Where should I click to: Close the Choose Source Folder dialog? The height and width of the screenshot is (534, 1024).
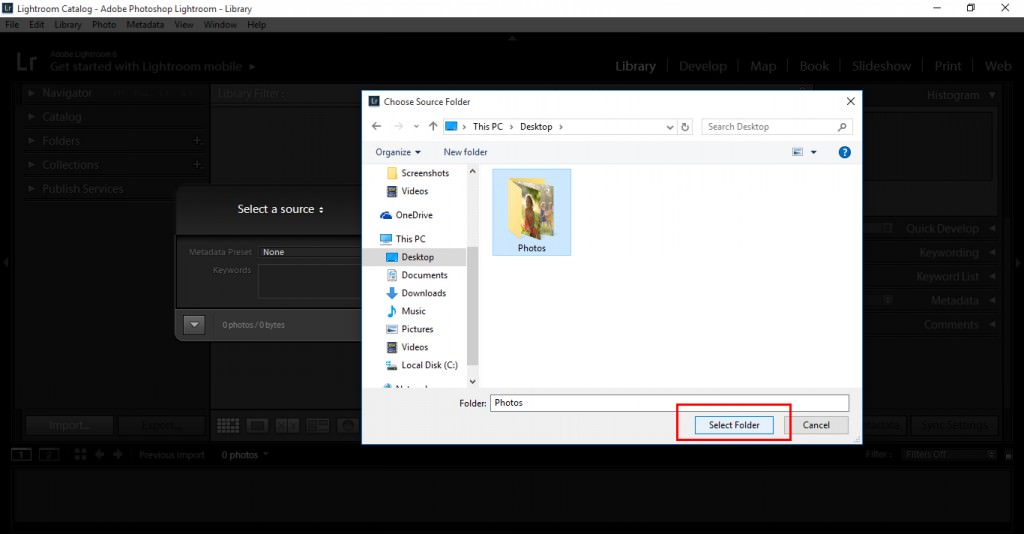pos(850,101)
